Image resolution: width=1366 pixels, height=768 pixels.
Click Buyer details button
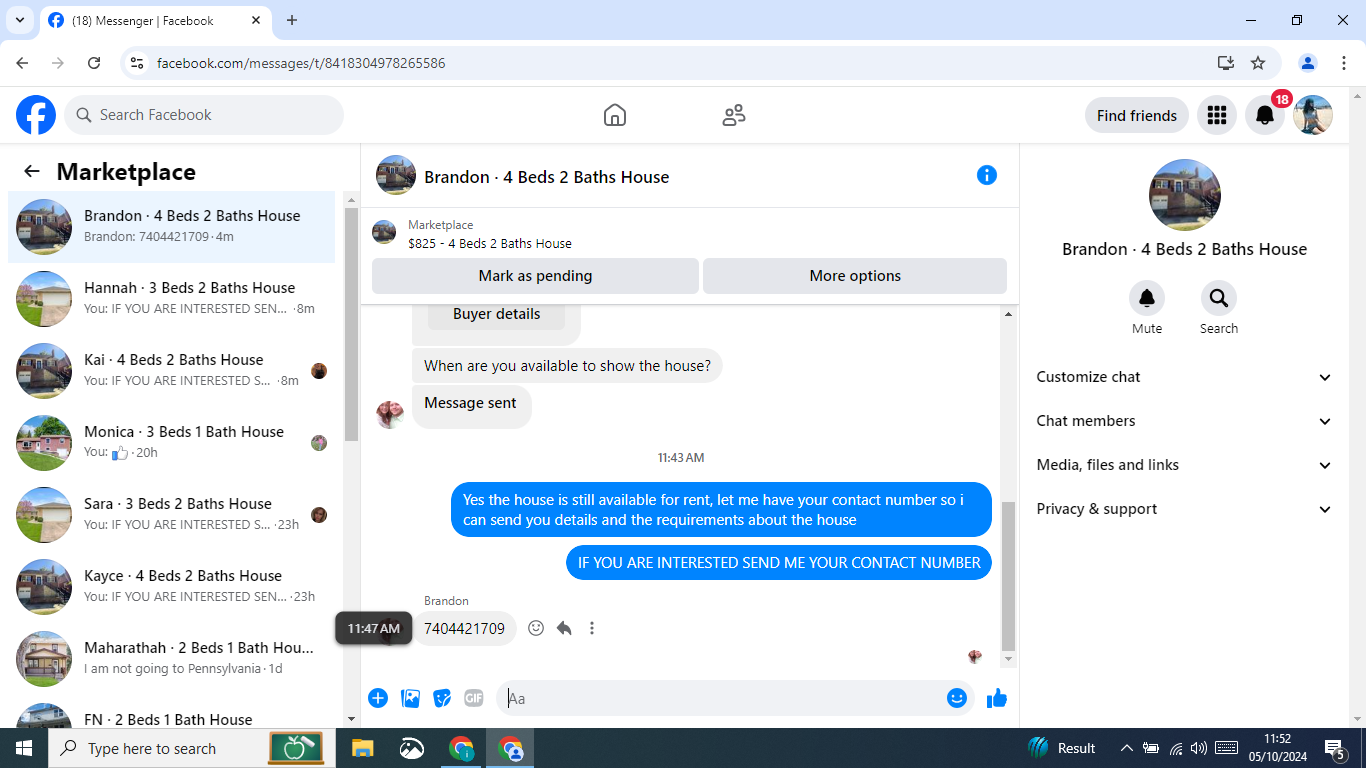coord(496,314)
